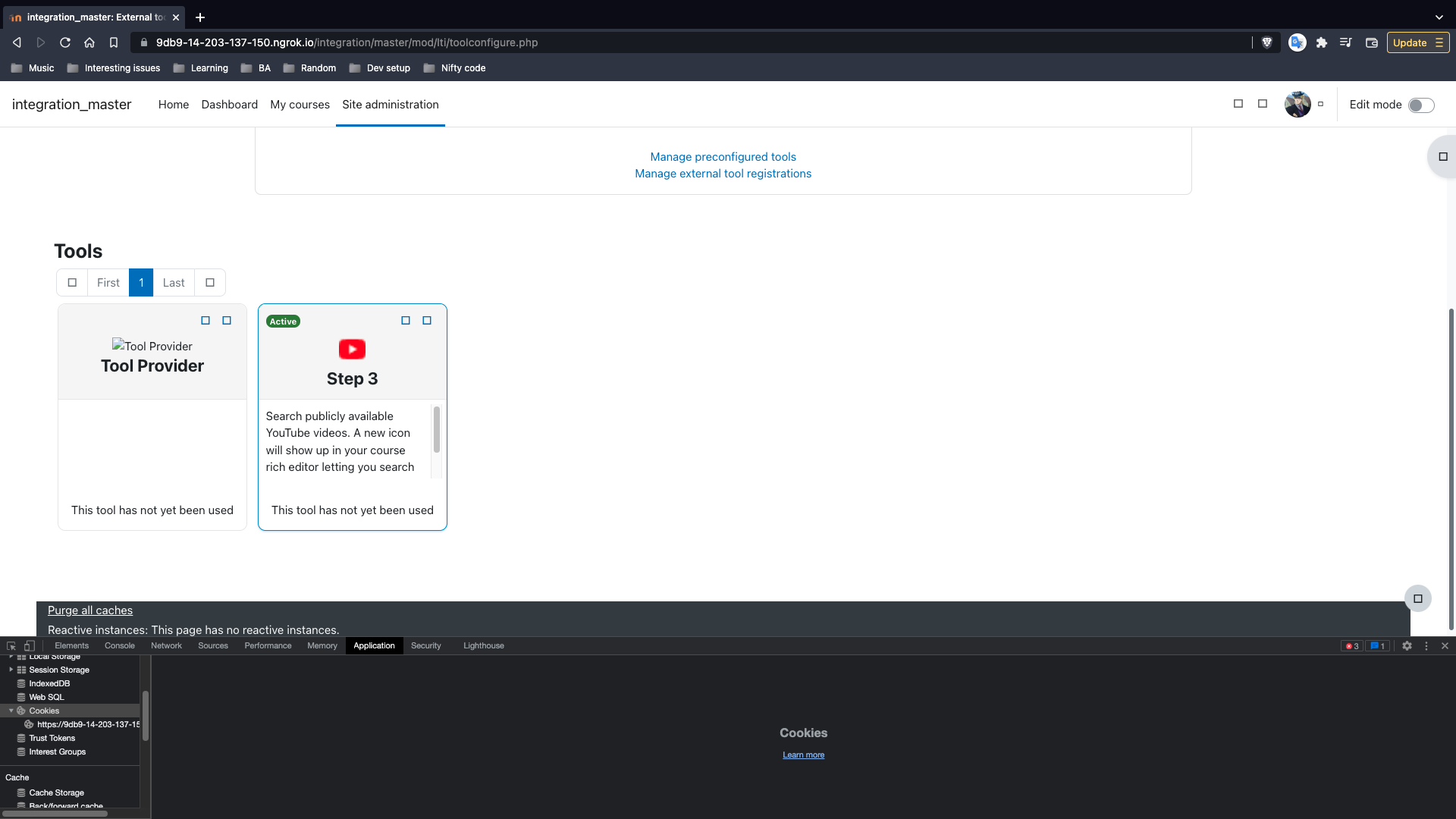1456x819 pixels.
Task: Open Manage external tool registrations link
Action: click(x=723, y=174)
